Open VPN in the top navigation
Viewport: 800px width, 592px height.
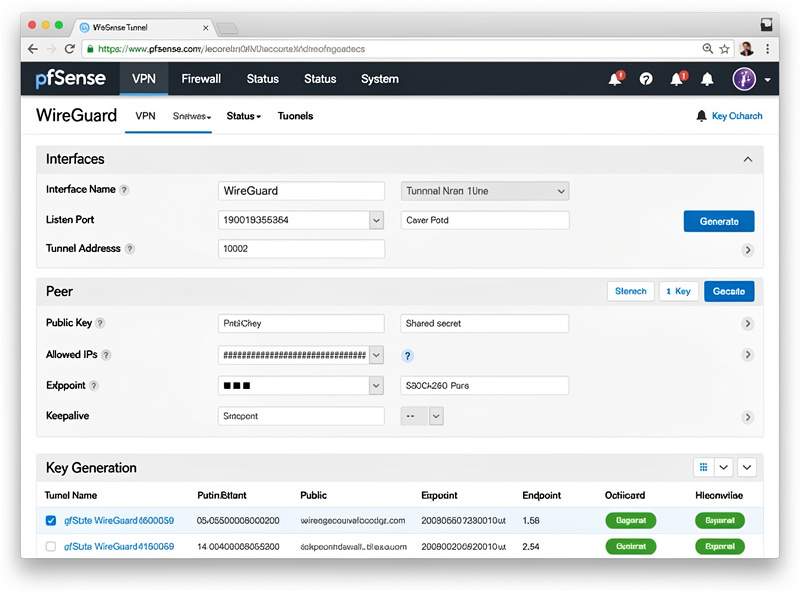[x=144, y=79]
